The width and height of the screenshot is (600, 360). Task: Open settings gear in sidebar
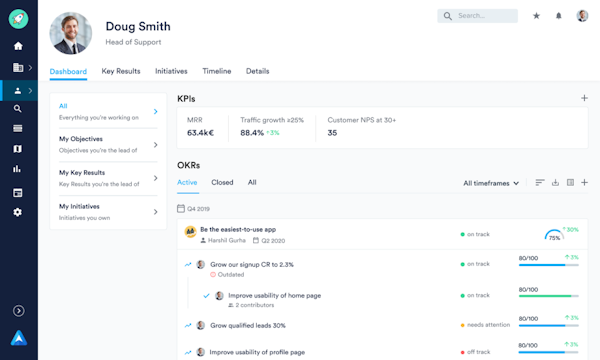click(18, 212)
